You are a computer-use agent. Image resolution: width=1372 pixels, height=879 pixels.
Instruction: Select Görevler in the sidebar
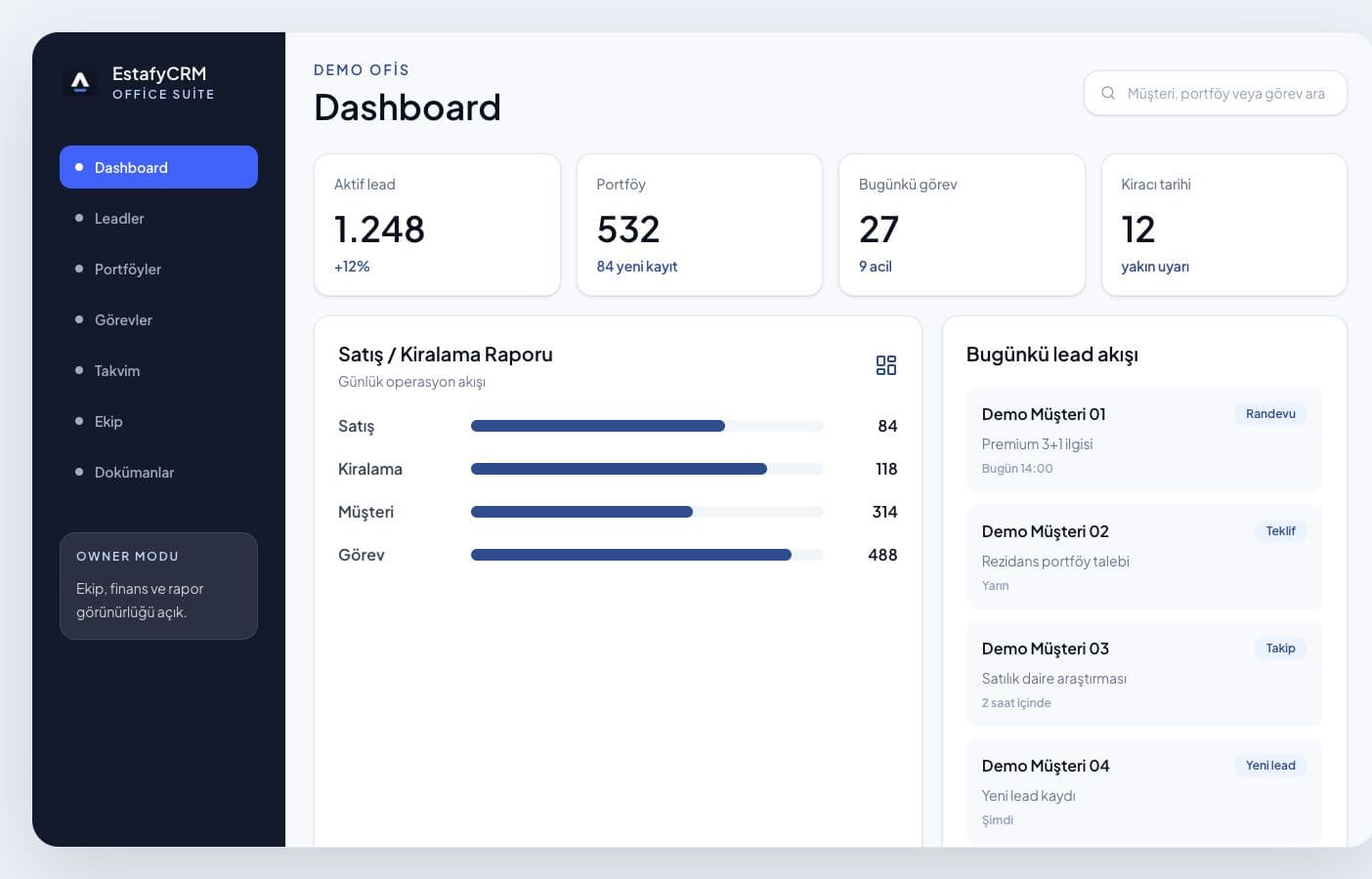(x=158, y=319)
